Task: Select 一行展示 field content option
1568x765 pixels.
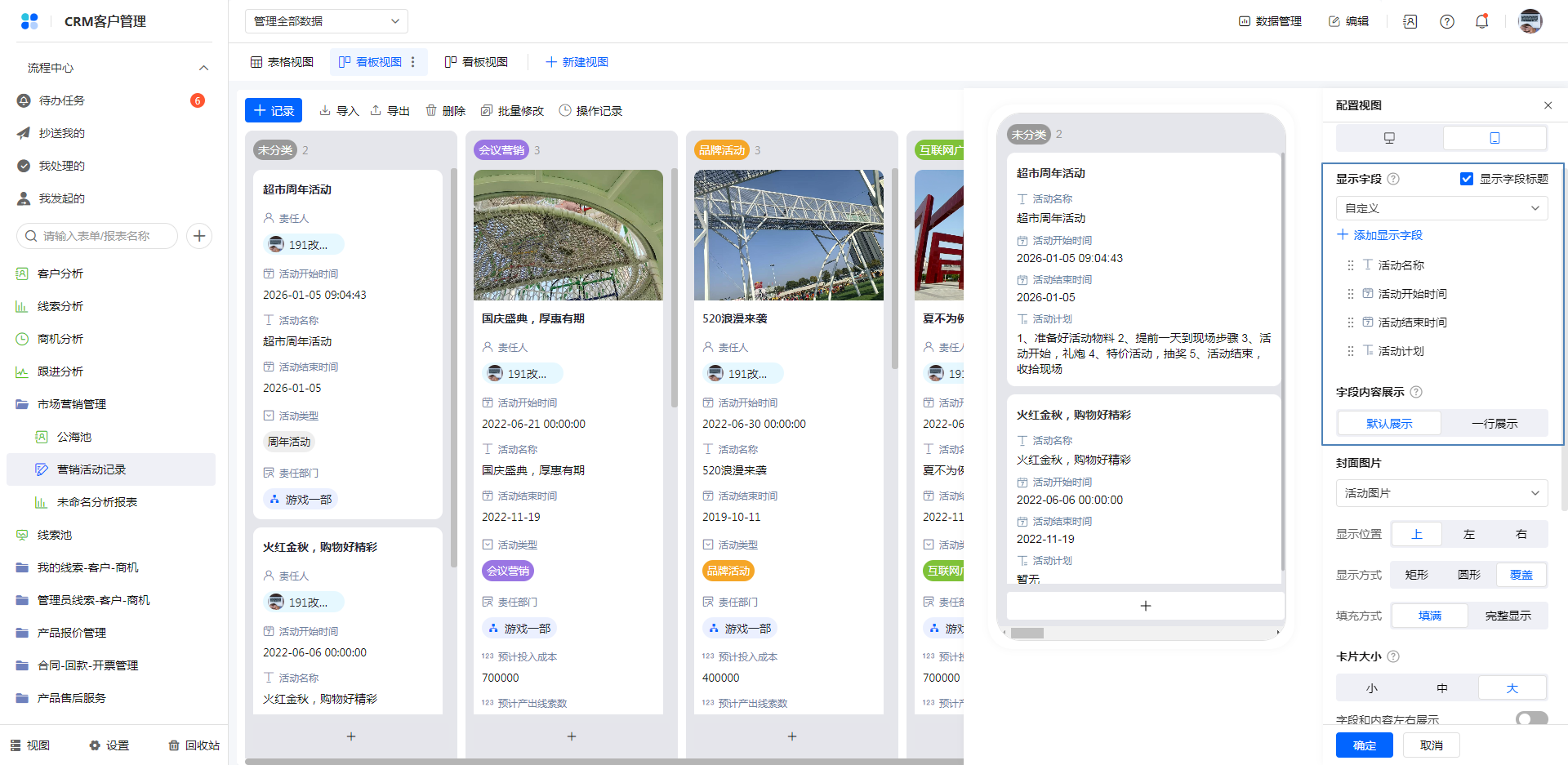Action: [1494, 423]
